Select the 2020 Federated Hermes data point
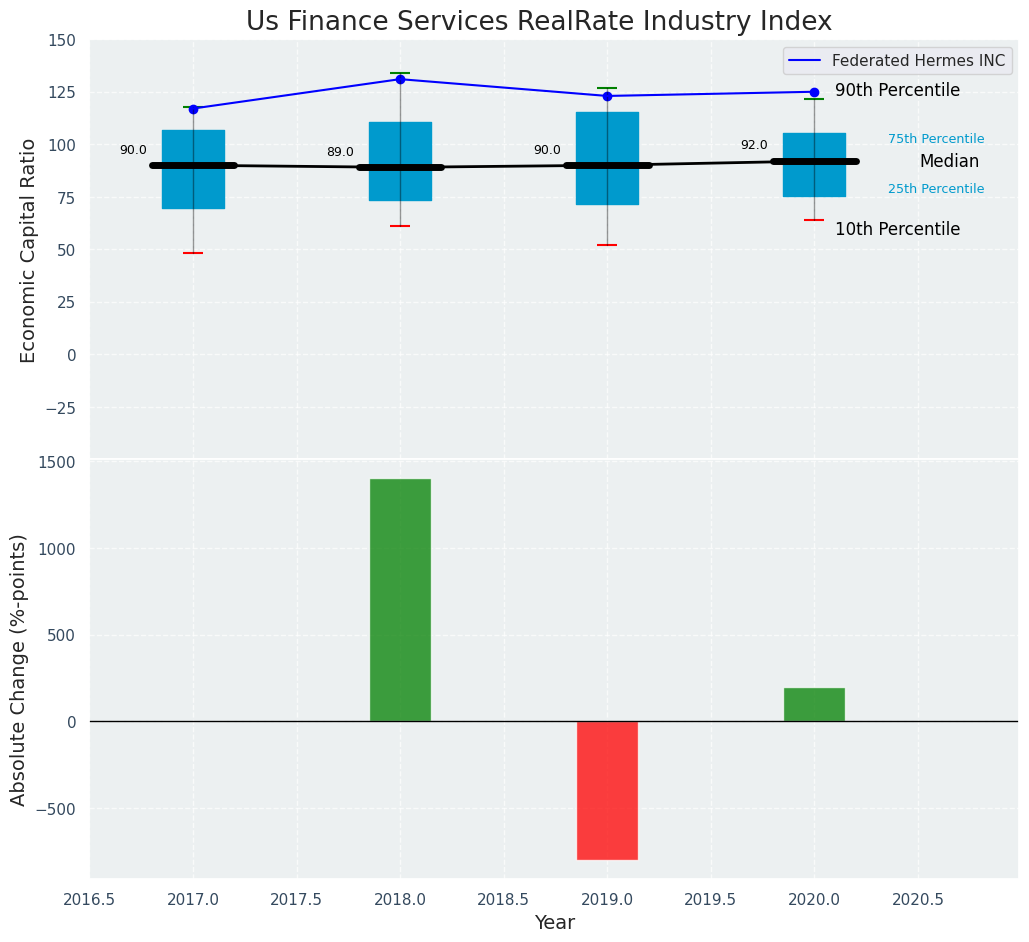1029x942 pixels. [814, 92]
